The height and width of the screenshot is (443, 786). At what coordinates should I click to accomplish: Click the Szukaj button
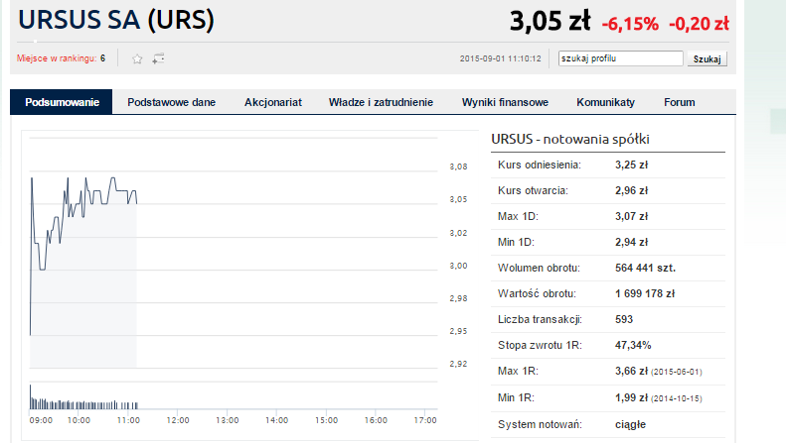tap(707, 59)
